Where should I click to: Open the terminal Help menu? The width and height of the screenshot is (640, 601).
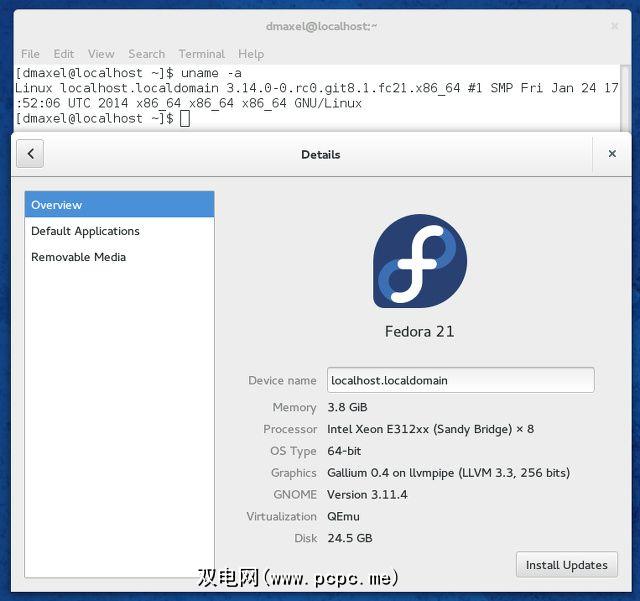251,54
